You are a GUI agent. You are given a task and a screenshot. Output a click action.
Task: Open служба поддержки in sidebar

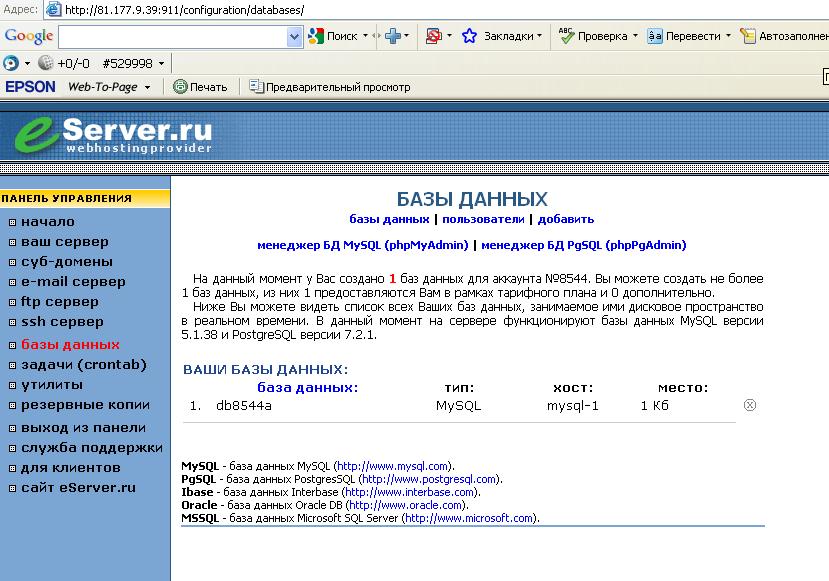92,448
